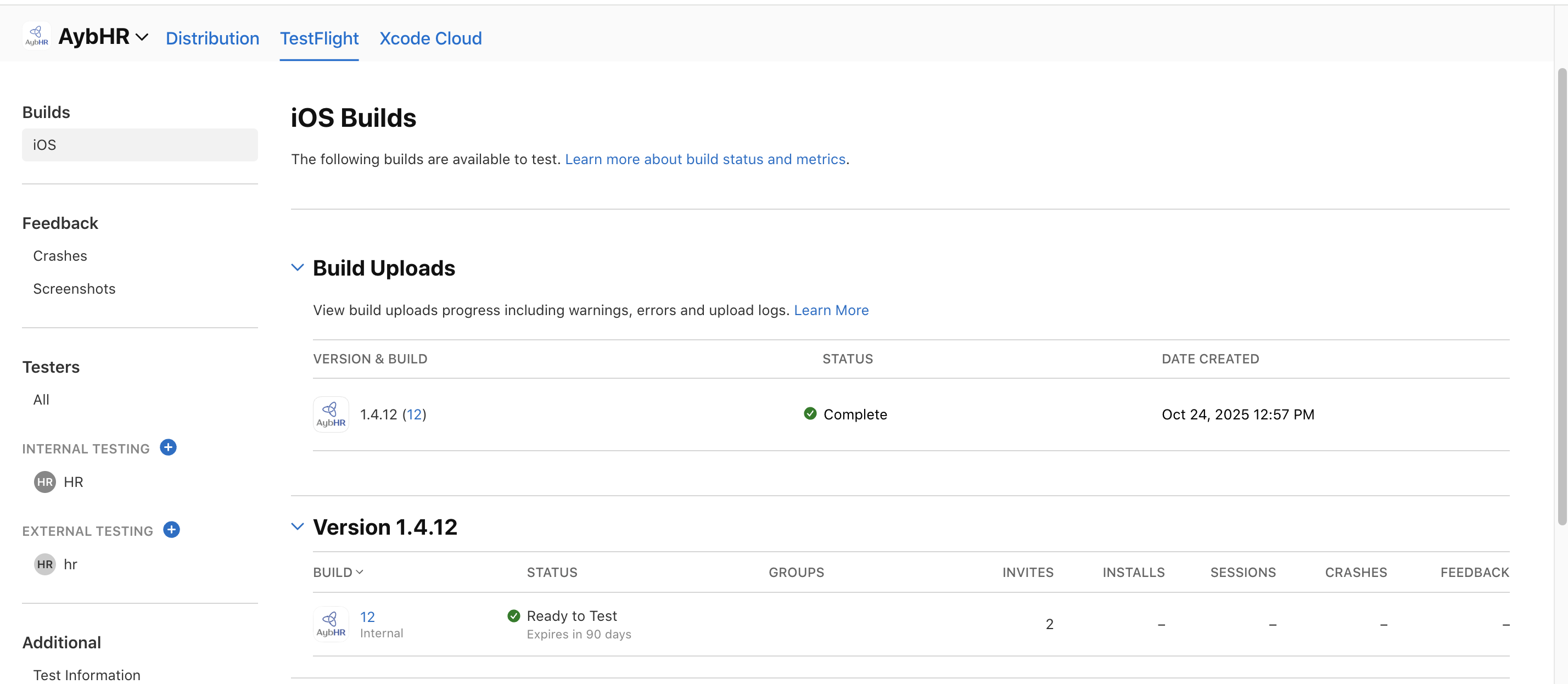Click the AybHR app icon in header
1568x684 pixels.
[37, 35]
